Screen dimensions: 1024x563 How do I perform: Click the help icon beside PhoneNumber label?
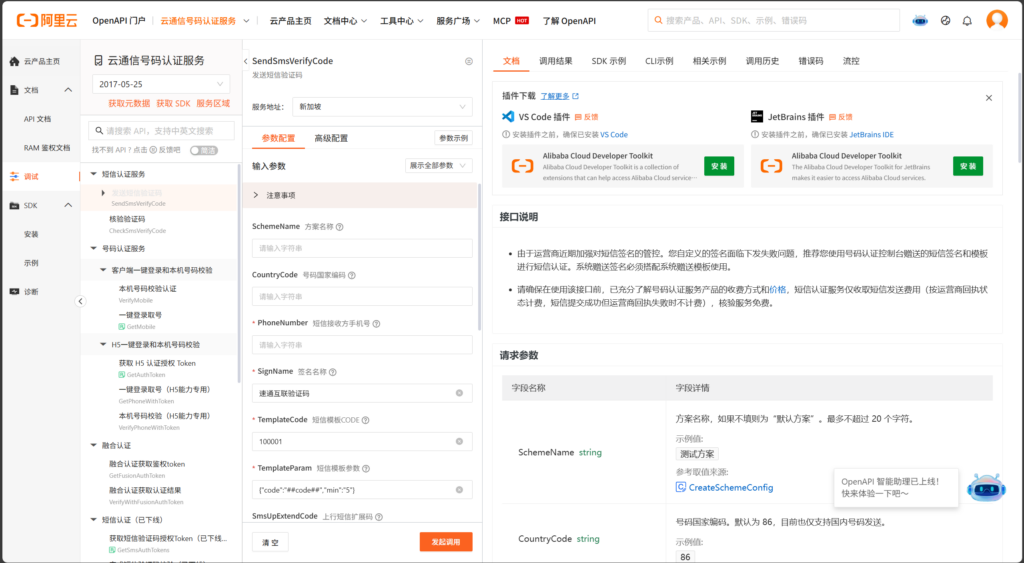coord(376,323)
